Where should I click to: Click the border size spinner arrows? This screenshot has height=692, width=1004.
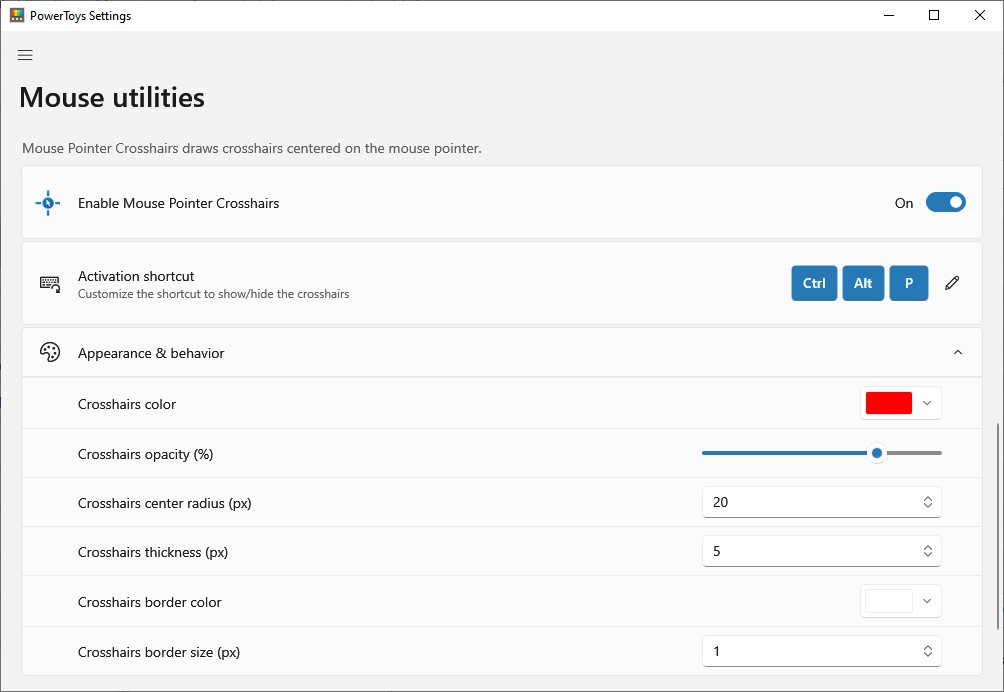928,651
